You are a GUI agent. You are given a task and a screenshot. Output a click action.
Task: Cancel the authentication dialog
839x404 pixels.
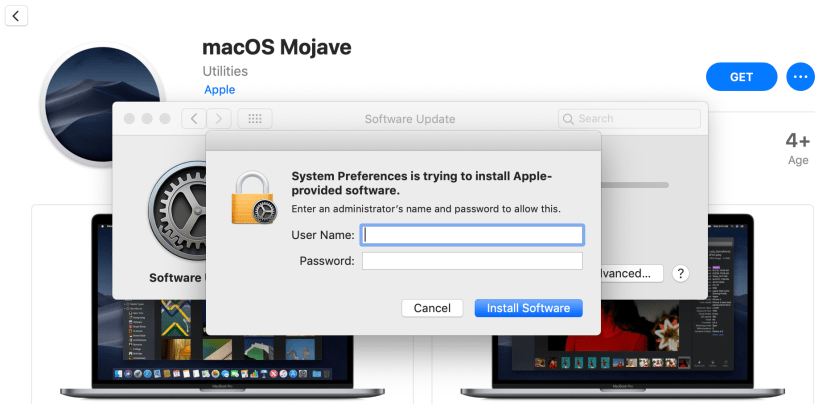click(x=432, y=308)
